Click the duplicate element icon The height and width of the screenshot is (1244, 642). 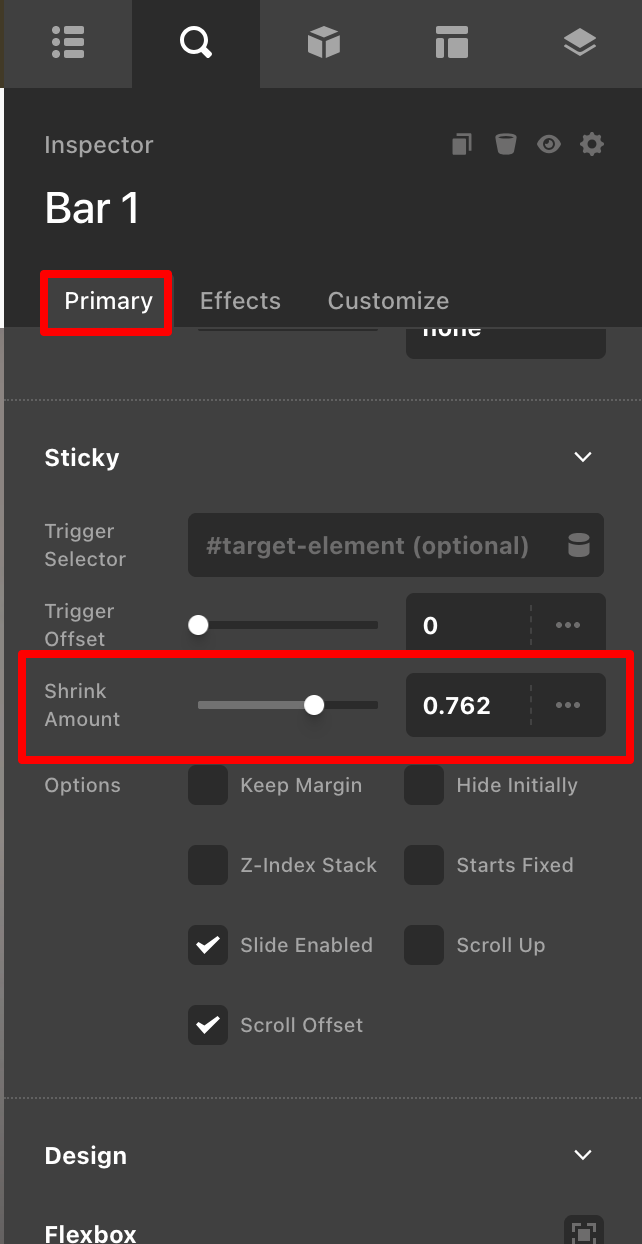tap(461, 145)
